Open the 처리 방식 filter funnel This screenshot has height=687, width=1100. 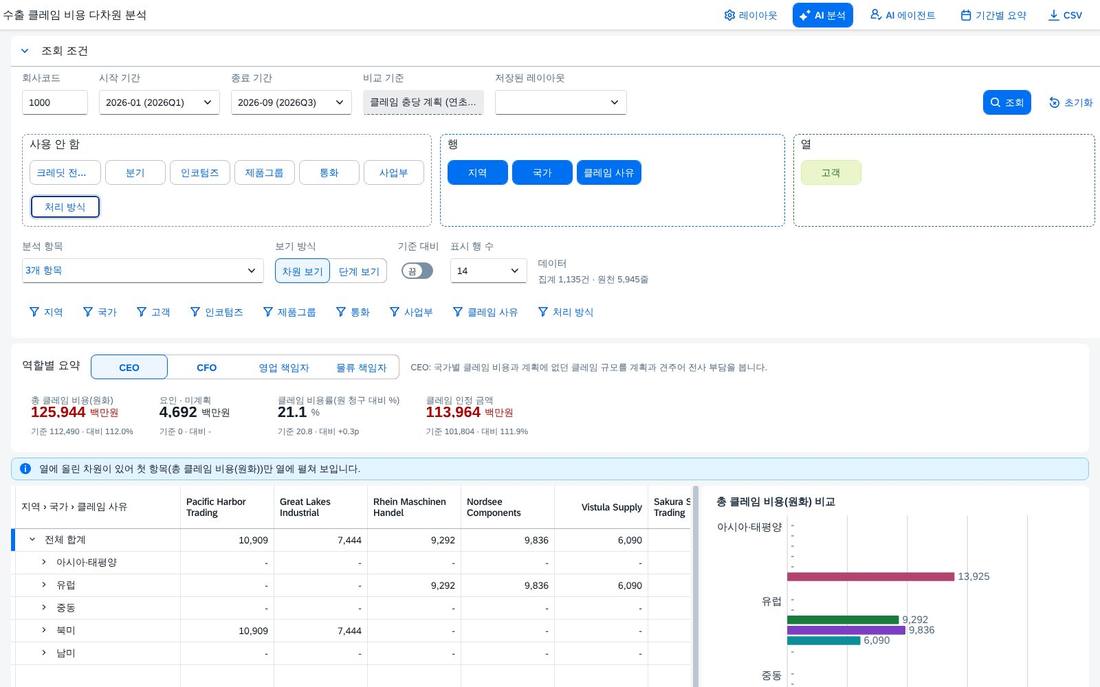point(565,312)
